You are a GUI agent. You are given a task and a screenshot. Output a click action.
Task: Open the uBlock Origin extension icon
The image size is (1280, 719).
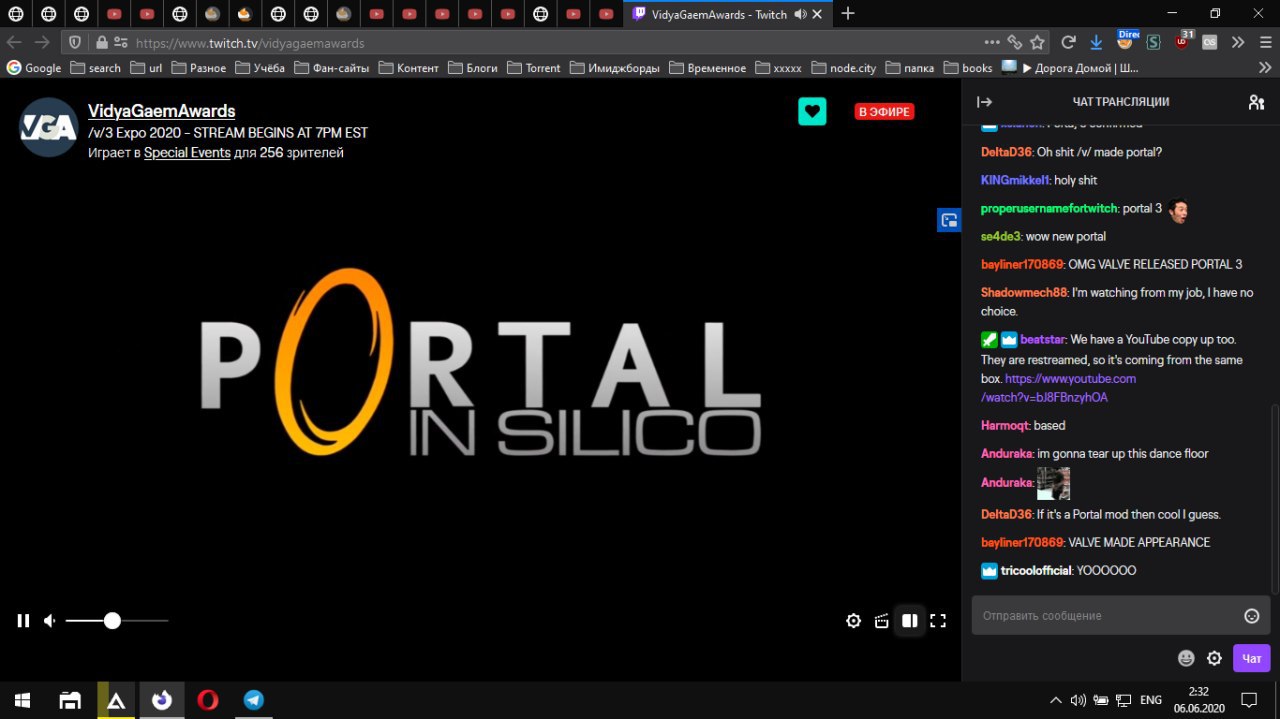(1183, 41)
